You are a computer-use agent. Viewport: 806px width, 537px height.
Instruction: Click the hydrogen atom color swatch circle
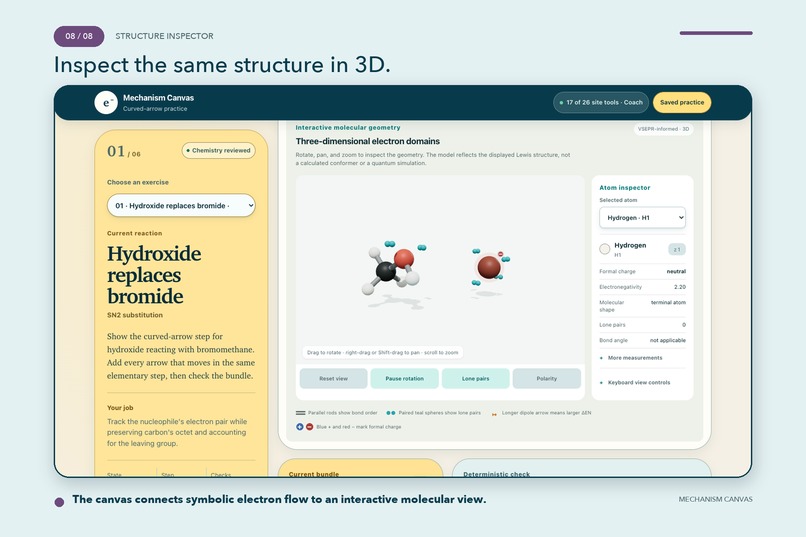(605, 249)
